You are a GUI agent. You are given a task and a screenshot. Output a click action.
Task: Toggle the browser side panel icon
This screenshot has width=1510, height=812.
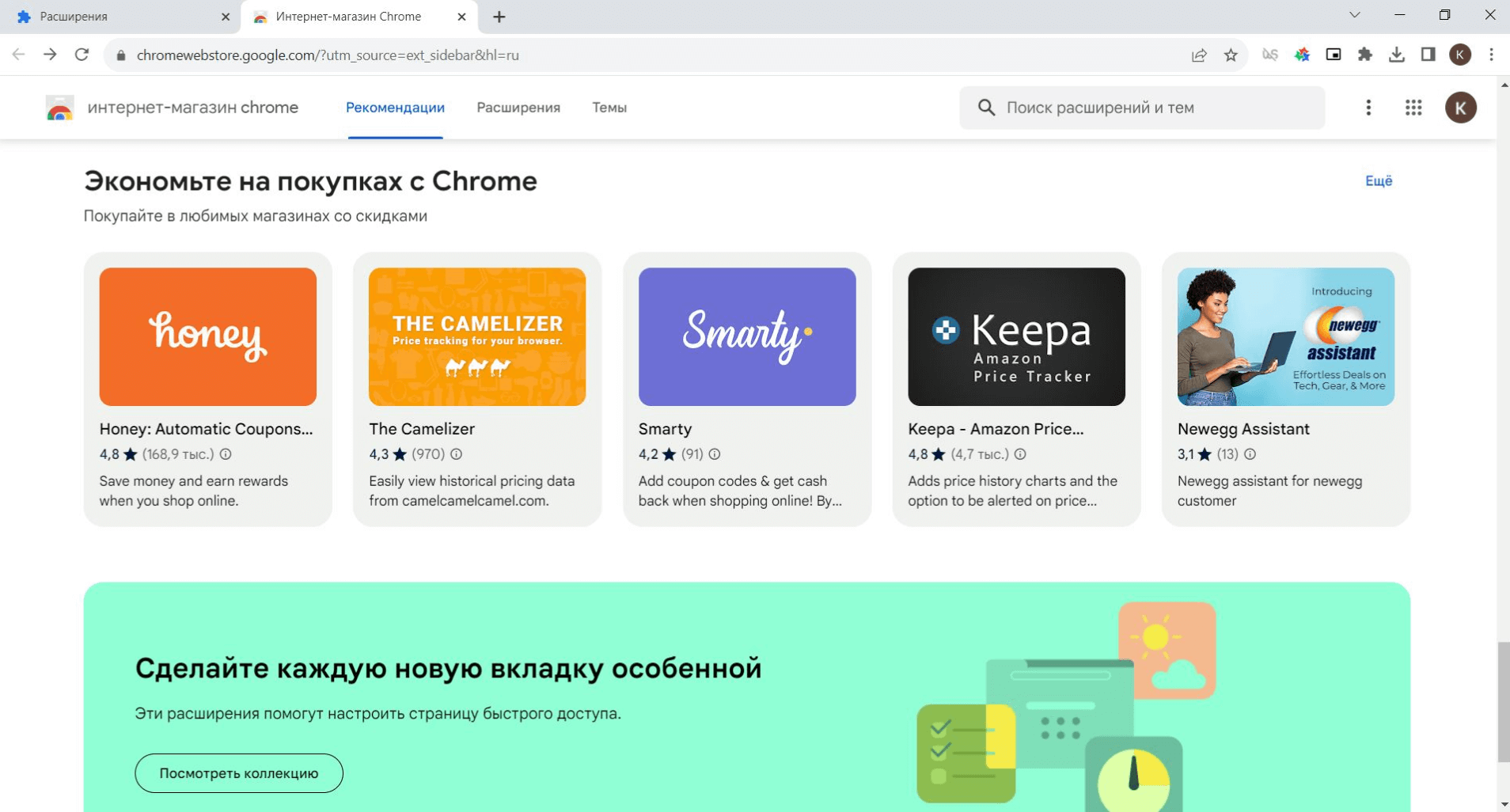pyautogui.click(x=1428, y=55)
